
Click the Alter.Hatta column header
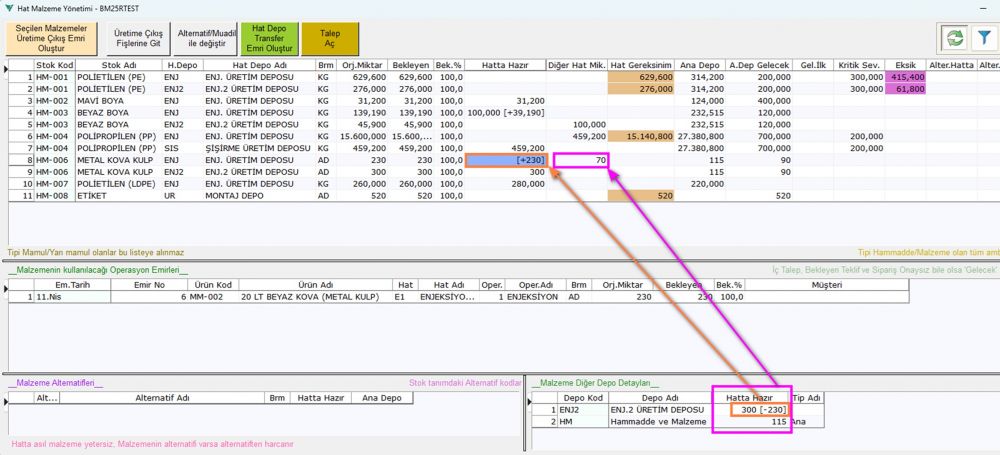point(951,65)
